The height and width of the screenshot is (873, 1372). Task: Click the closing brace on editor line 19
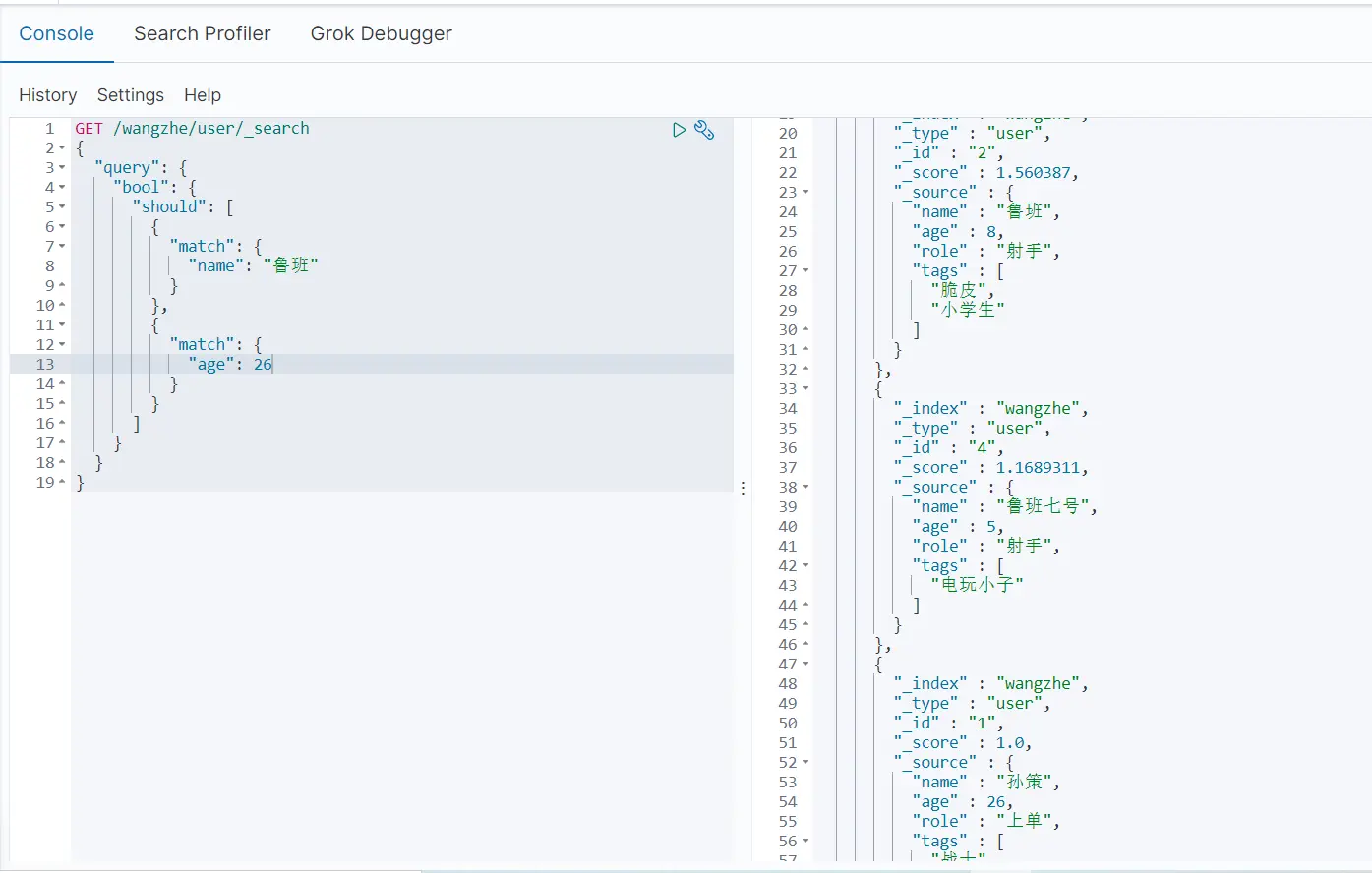click(80, 483)
